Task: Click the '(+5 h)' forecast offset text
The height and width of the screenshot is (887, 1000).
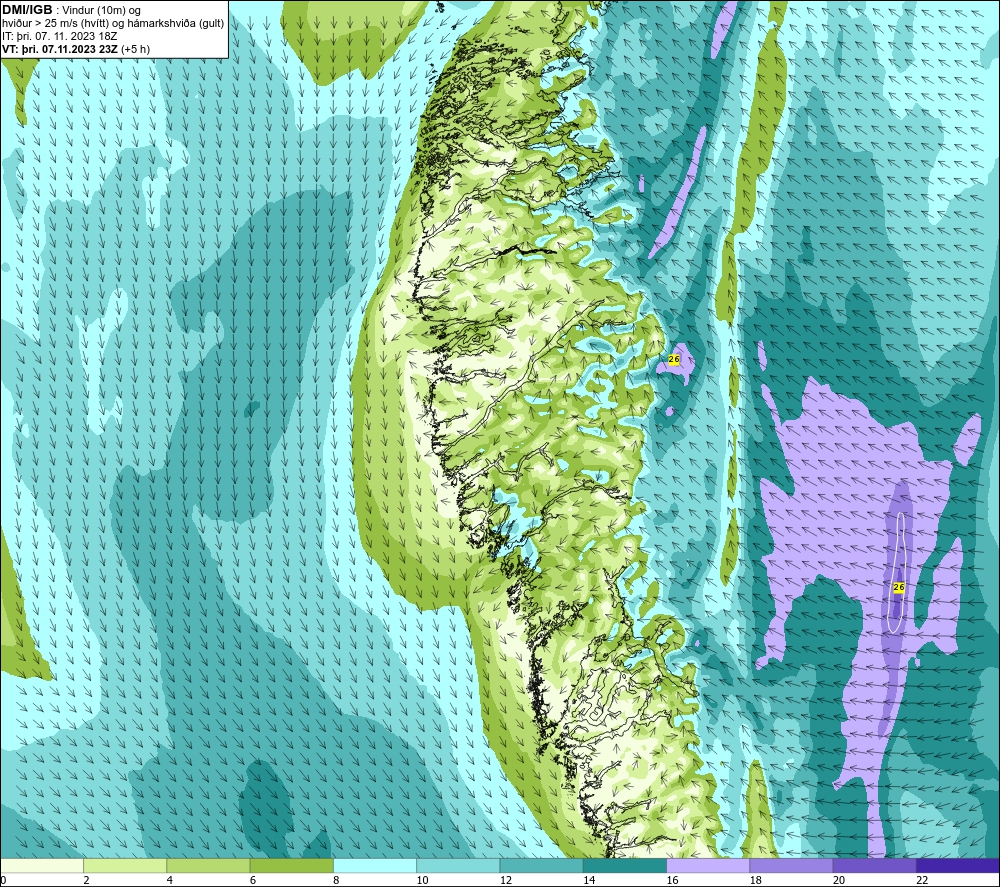Action: pyautogui.click(x=136, y=49)
